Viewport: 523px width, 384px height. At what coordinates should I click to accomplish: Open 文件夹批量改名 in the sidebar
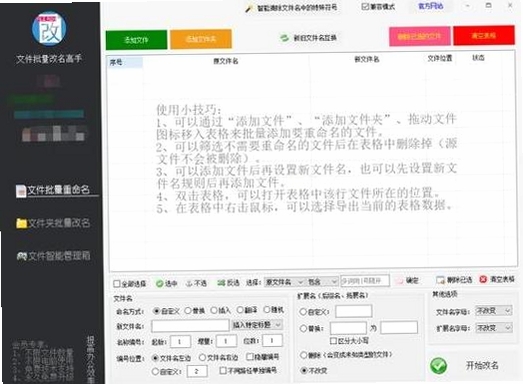59,223
